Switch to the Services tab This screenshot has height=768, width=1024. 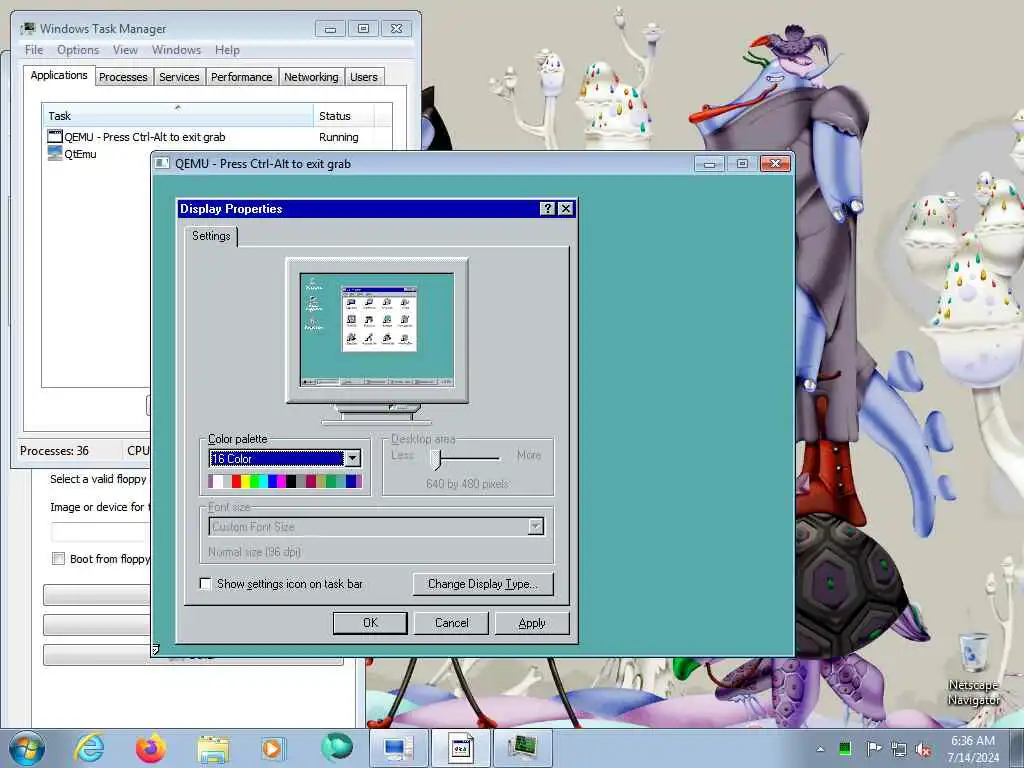179,77
